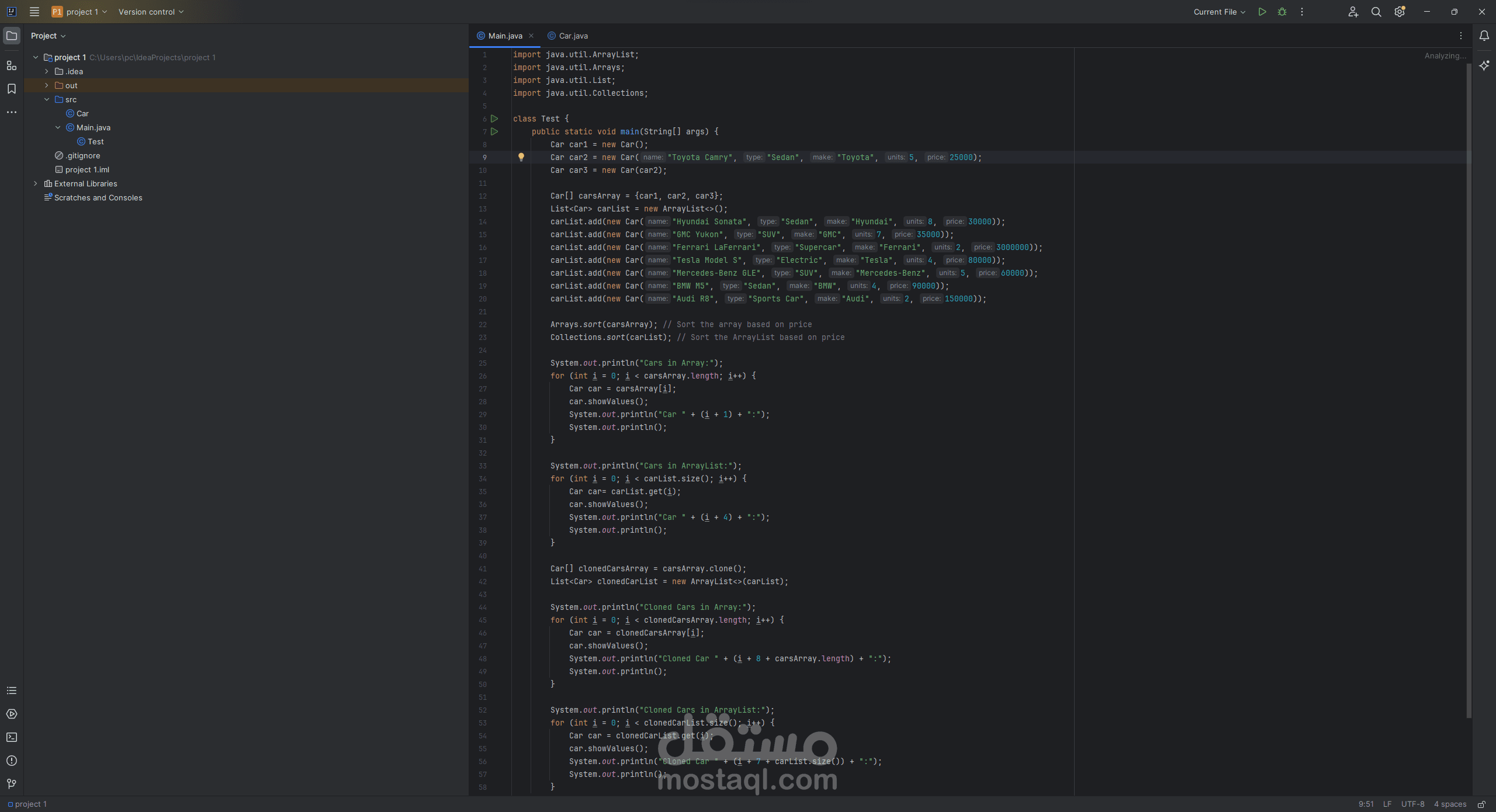Viewport: 1496px width, 812px height.
Task: Open editor tab options menu
Action: click(x=1461, y=36)
